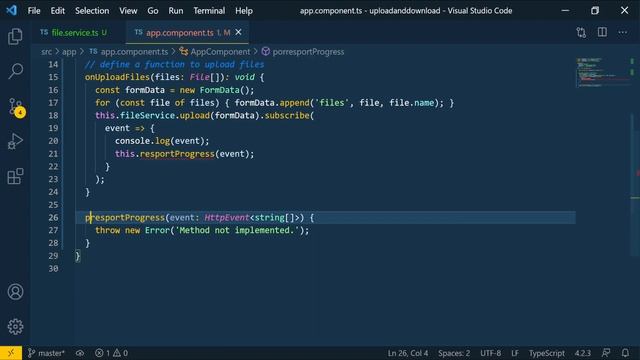Split the editor to the right
The image size is (640, 360).
pyautogui.click(x=602, y=32)
